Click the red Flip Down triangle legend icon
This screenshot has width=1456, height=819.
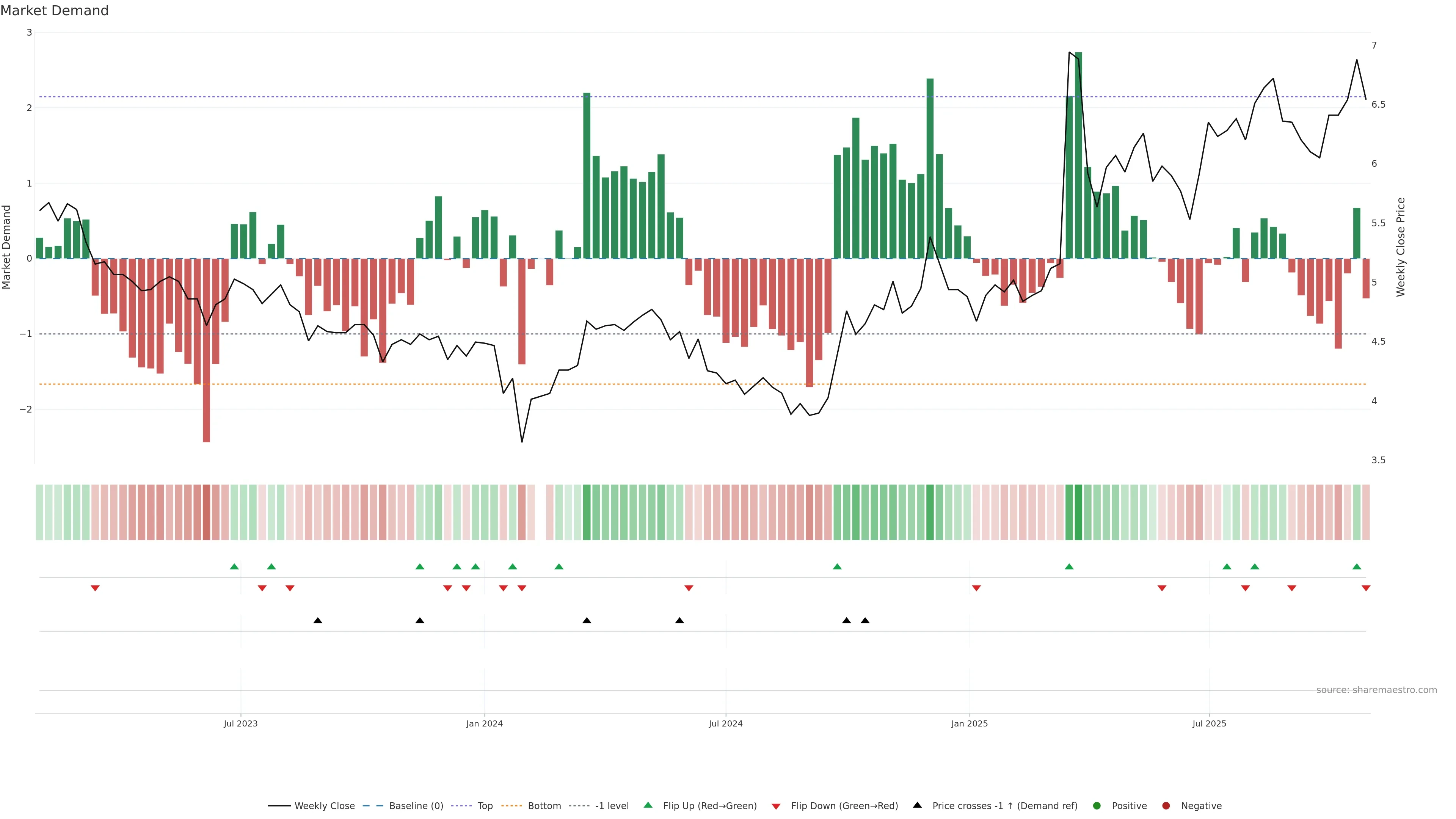point(776,806)
